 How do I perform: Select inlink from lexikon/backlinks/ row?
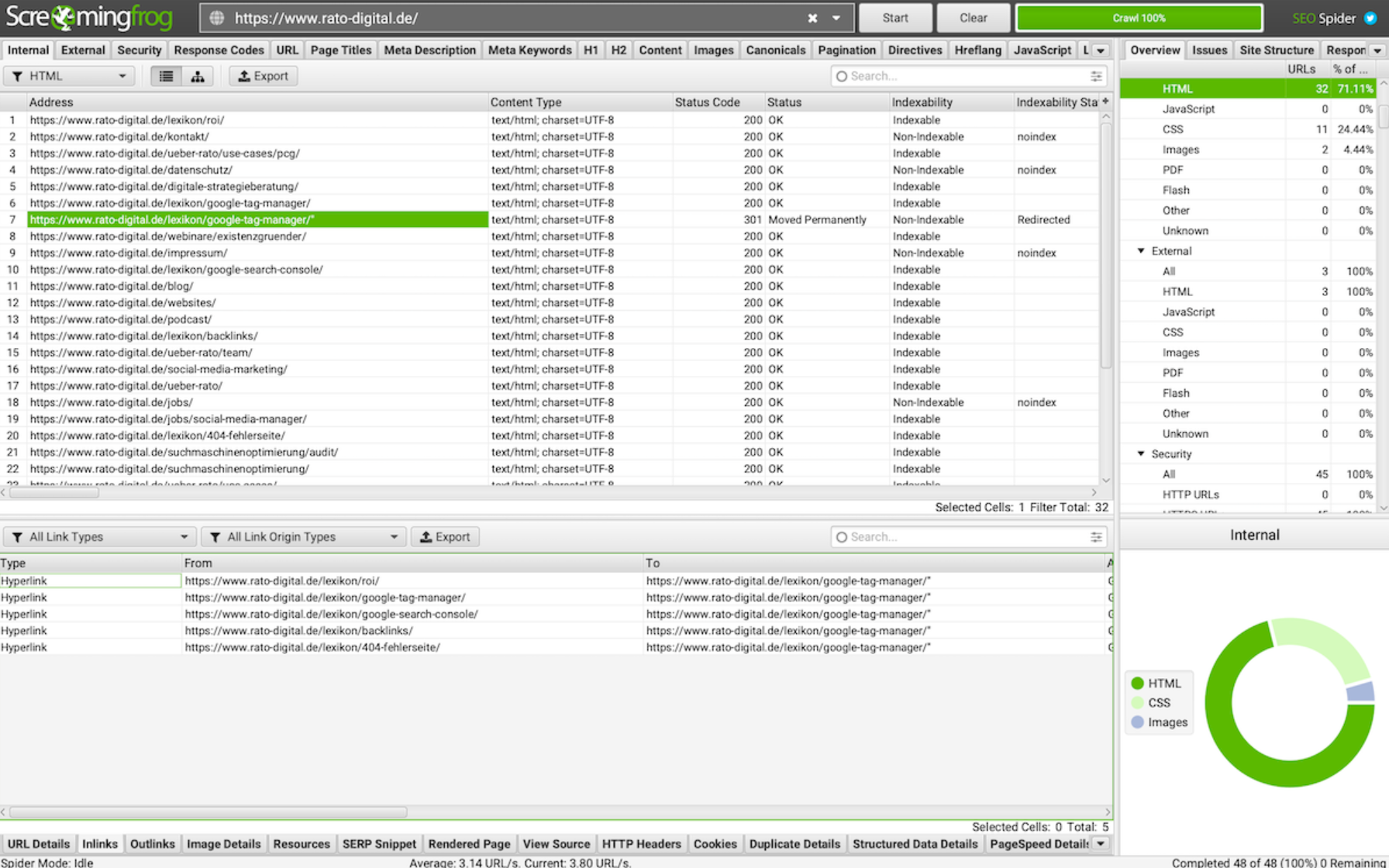[556, 631]
